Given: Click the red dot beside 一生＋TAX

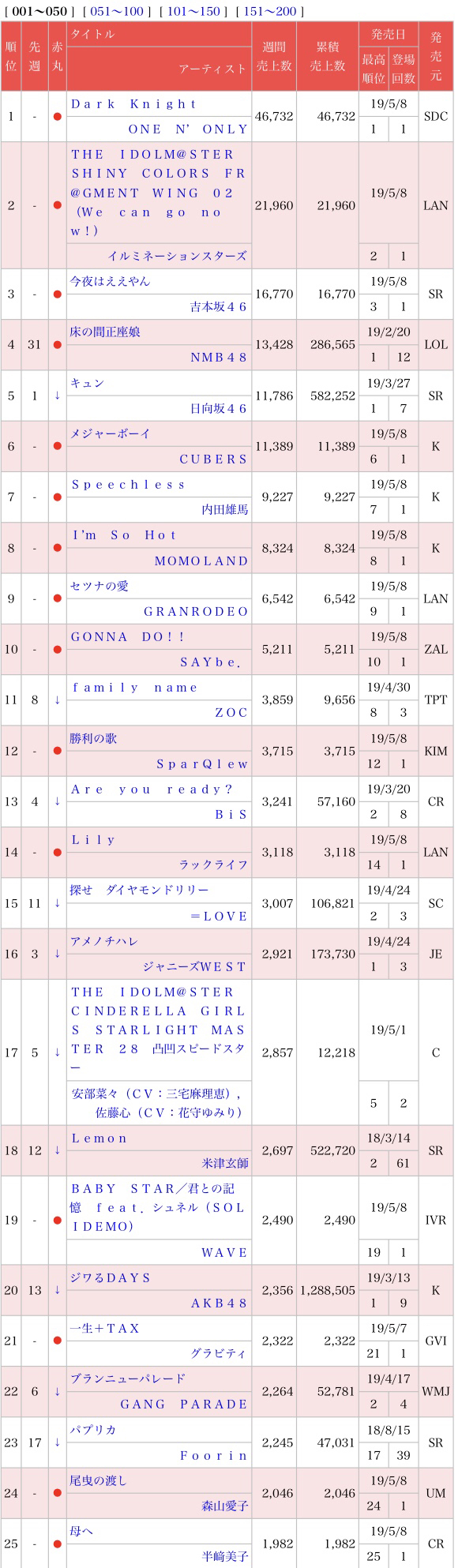Looking at the screenshot, I should pos(57,1341).
